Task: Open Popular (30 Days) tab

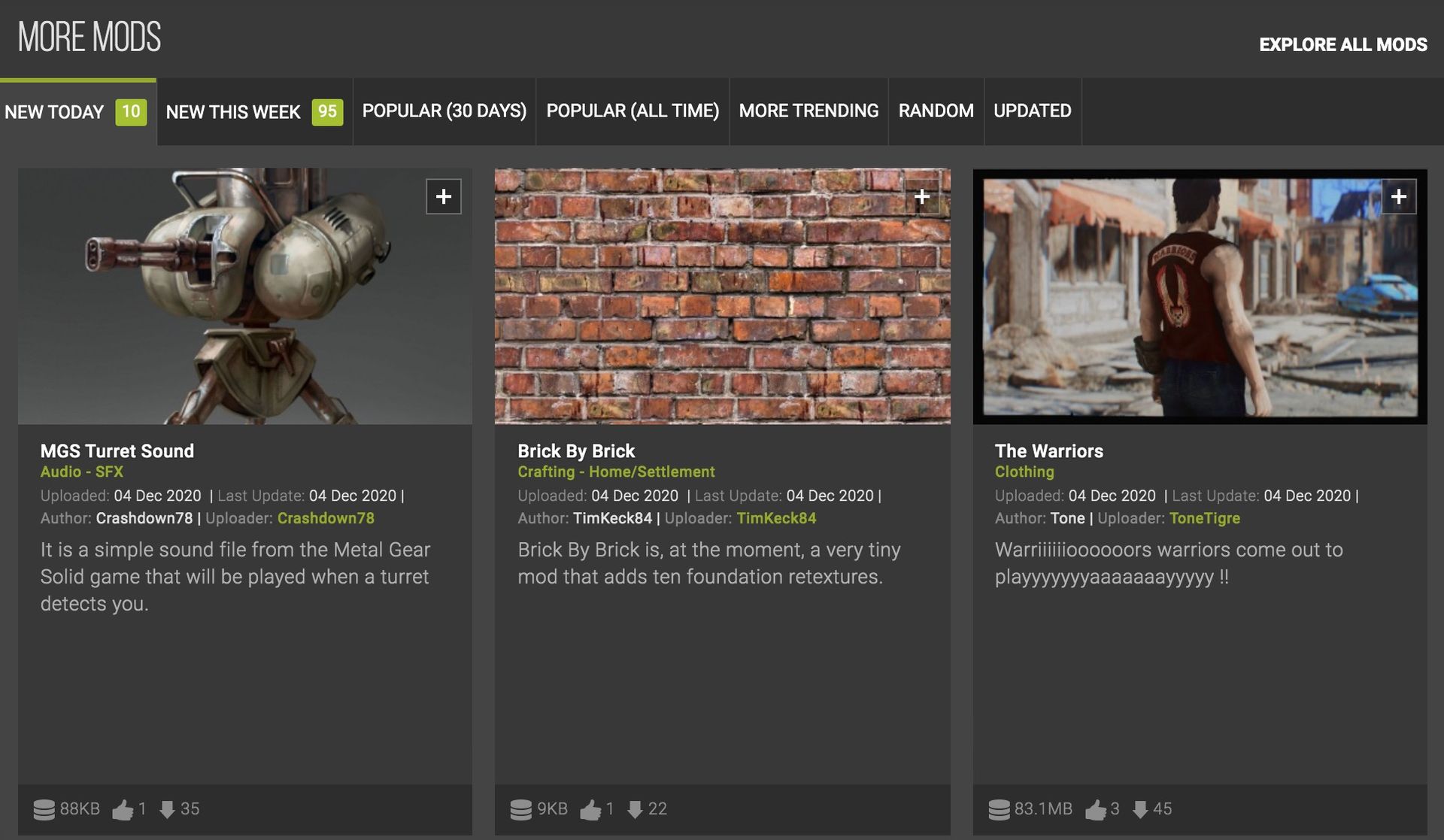Action: coord(444,111)
